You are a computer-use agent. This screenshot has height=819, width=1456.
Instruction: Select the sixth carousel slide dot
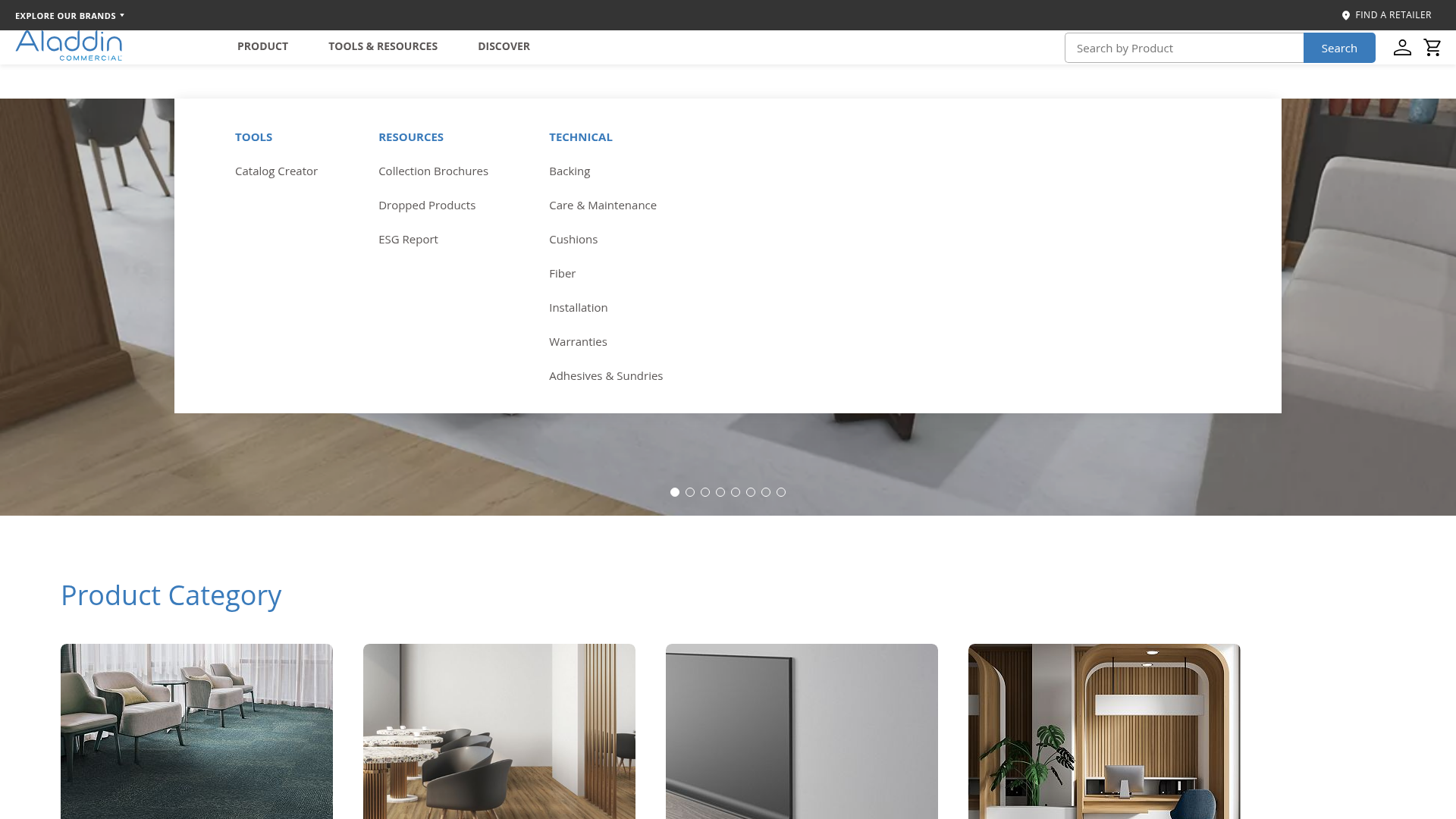coord(751,492)
